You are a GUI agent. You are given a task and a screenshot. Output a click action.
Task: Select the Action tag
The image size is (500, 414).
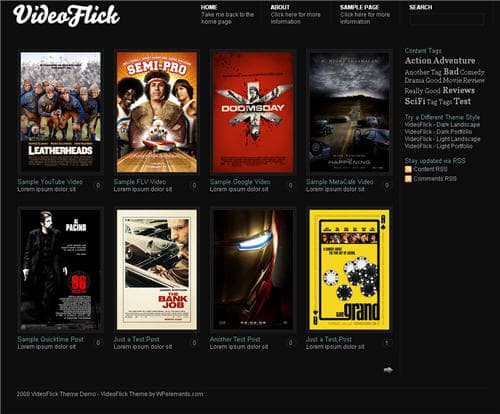[418, 61]
